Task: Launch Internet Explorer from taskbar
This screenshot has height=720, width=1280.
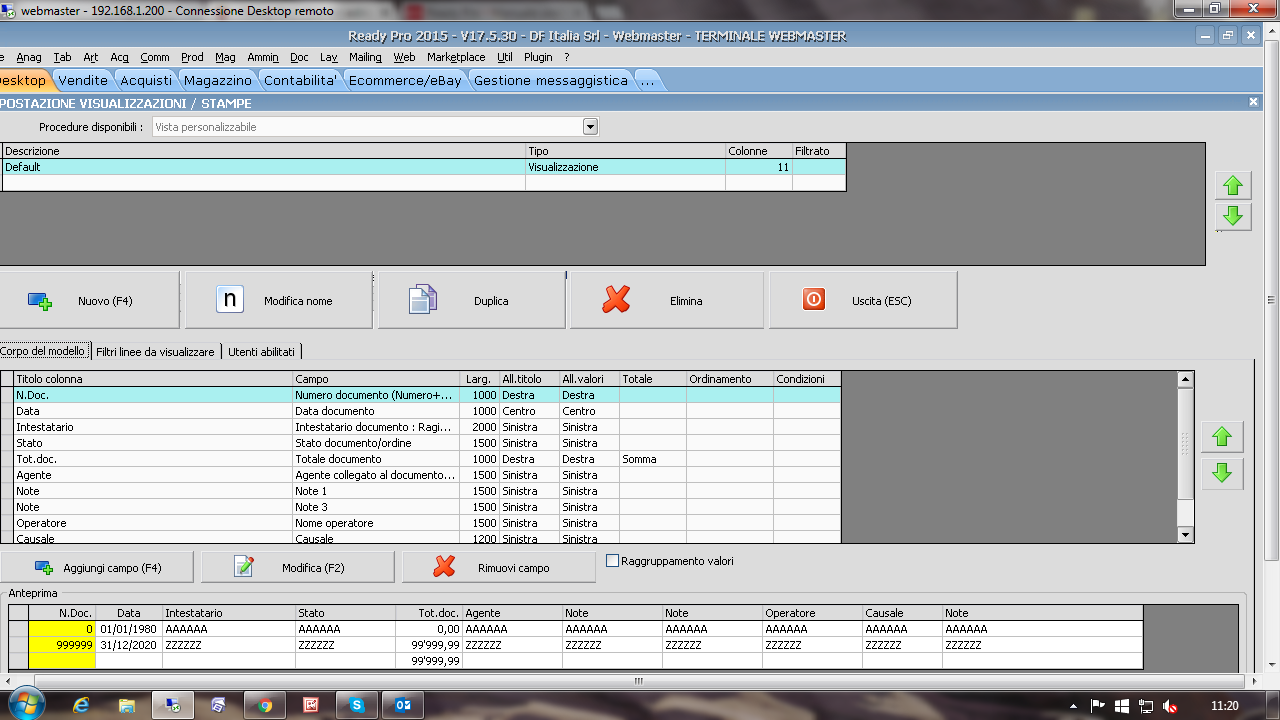Action: pyautogui.click(x=81, y=705)
